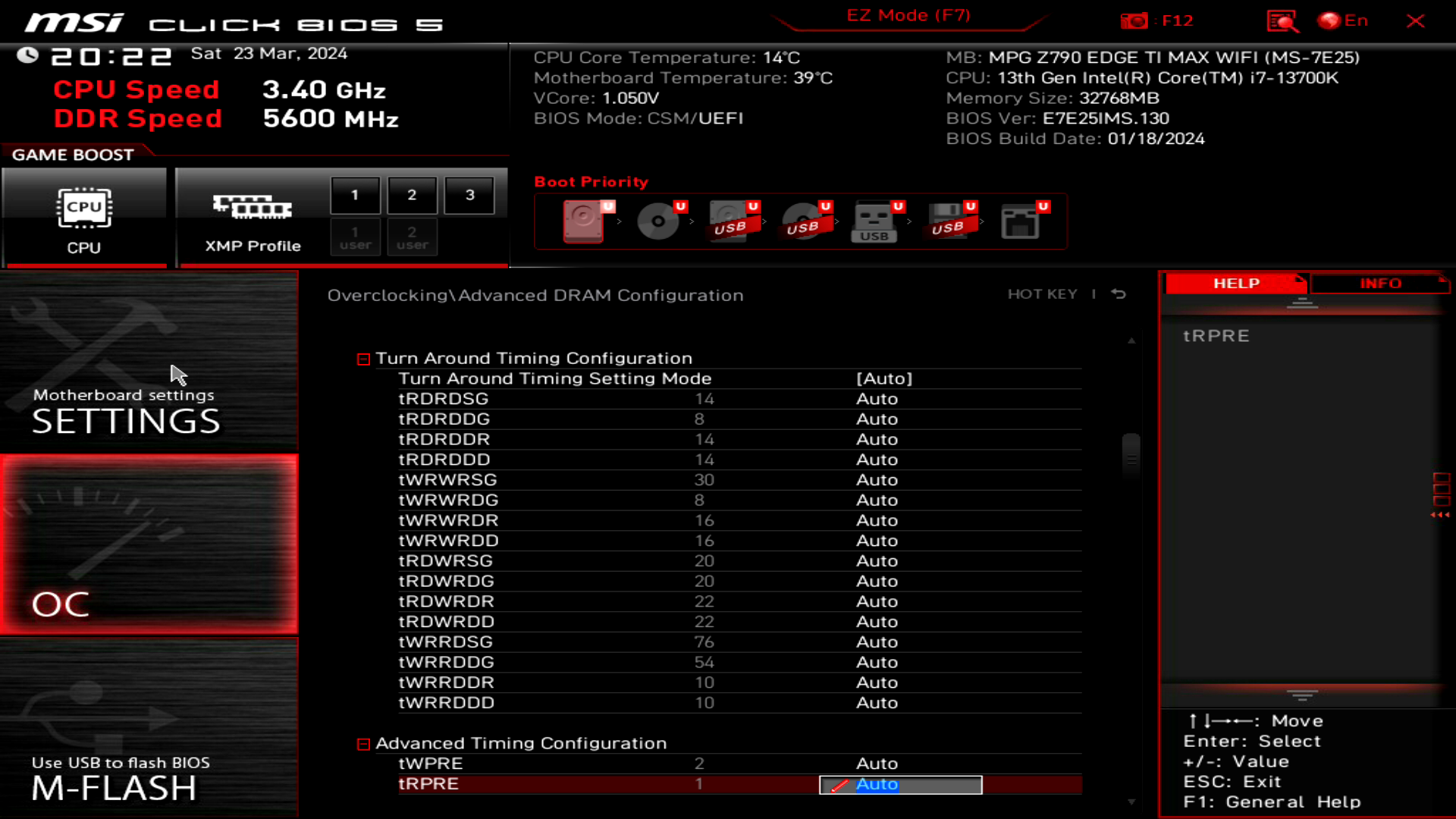The height and width of the screenshot is (819, 1456).
Task: Change language via the En globe icon
Action: pyautogui.click(x=1343, y=20)
